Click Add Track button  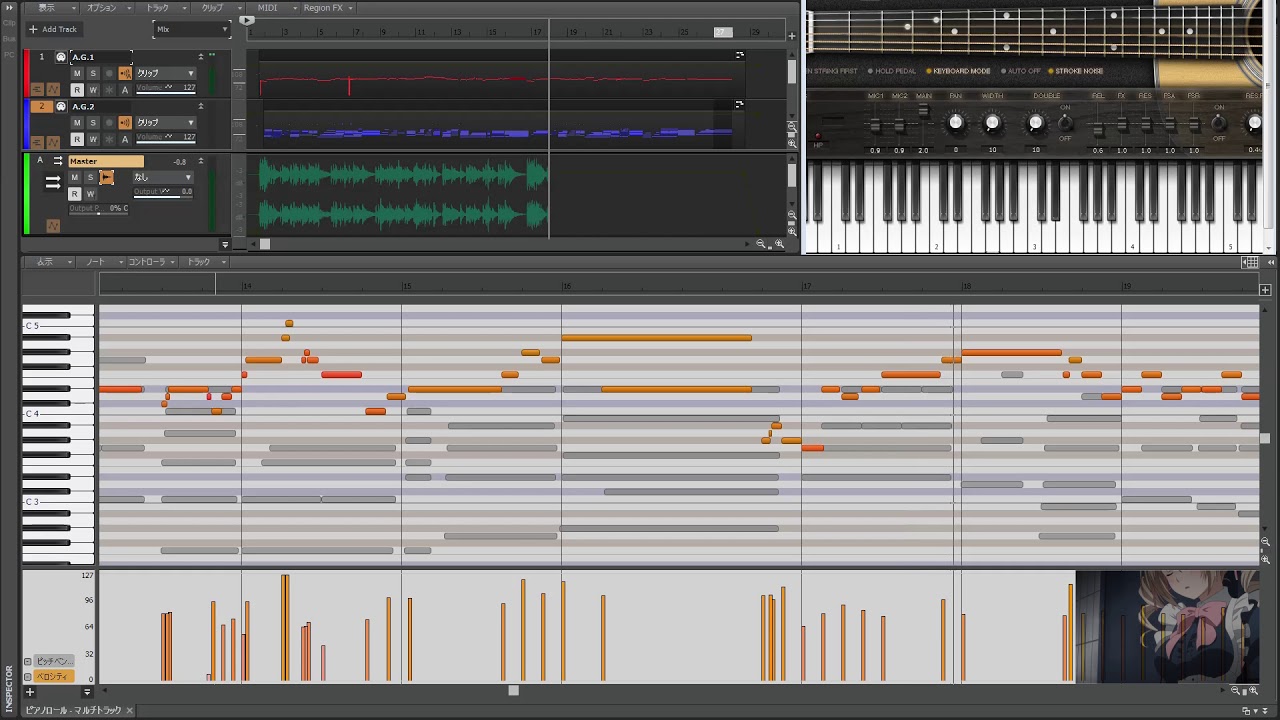53,29
